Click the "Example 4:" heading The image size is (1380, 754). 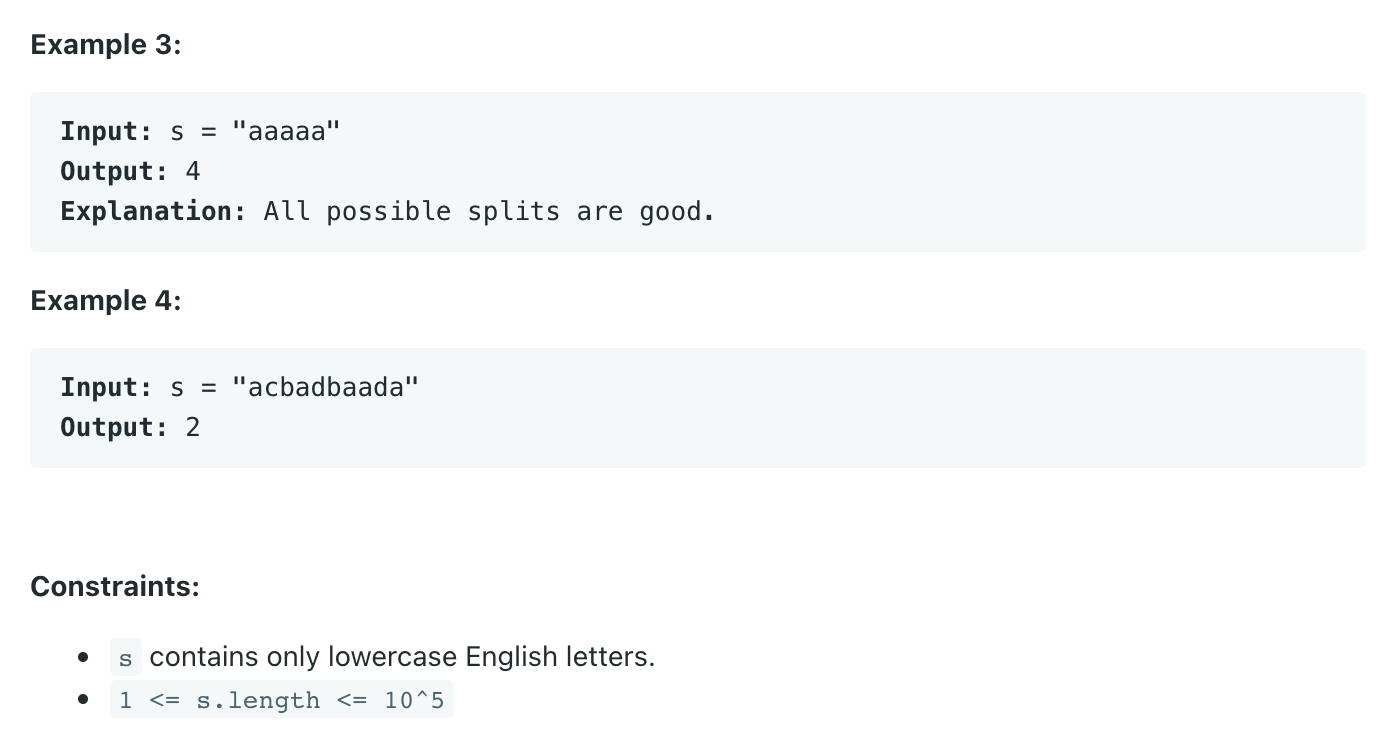106,301
